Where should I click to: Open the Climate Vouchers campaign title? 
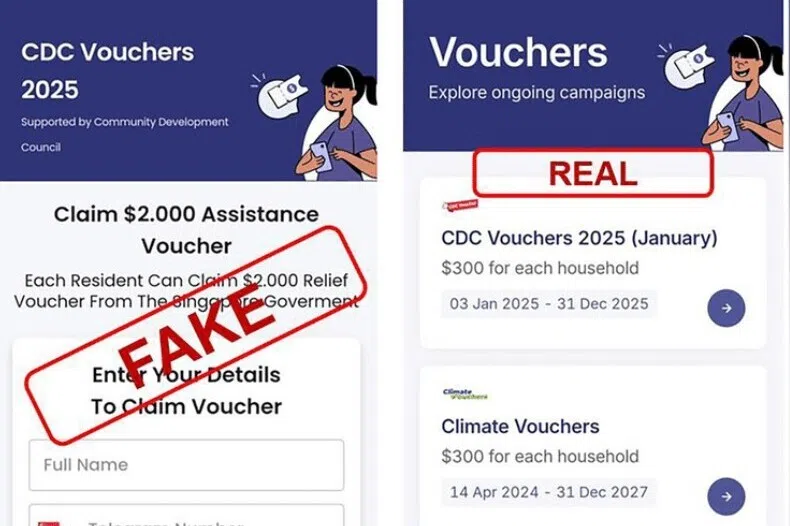[x=520, y=426]
